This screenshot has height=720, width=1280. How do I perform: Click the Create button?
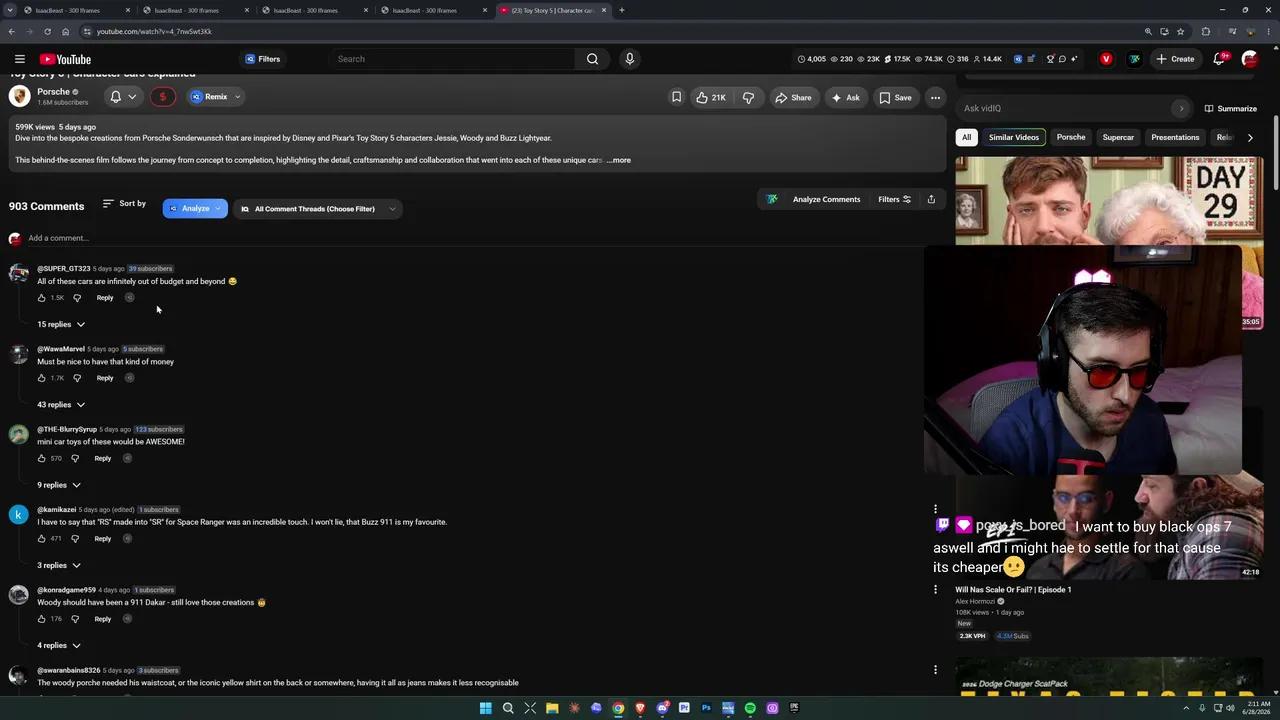(x=1175, y=59)
